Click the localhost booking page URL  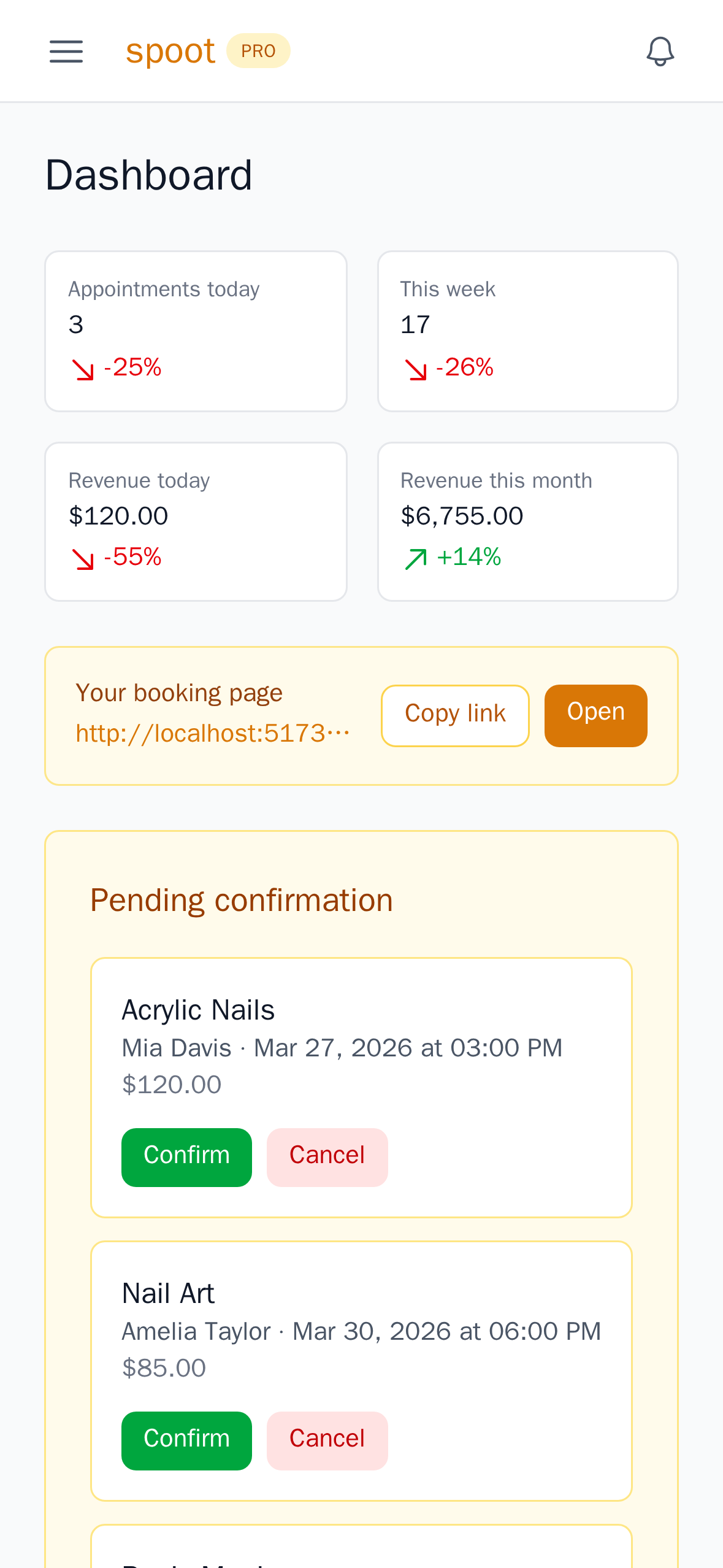(212, 734)
